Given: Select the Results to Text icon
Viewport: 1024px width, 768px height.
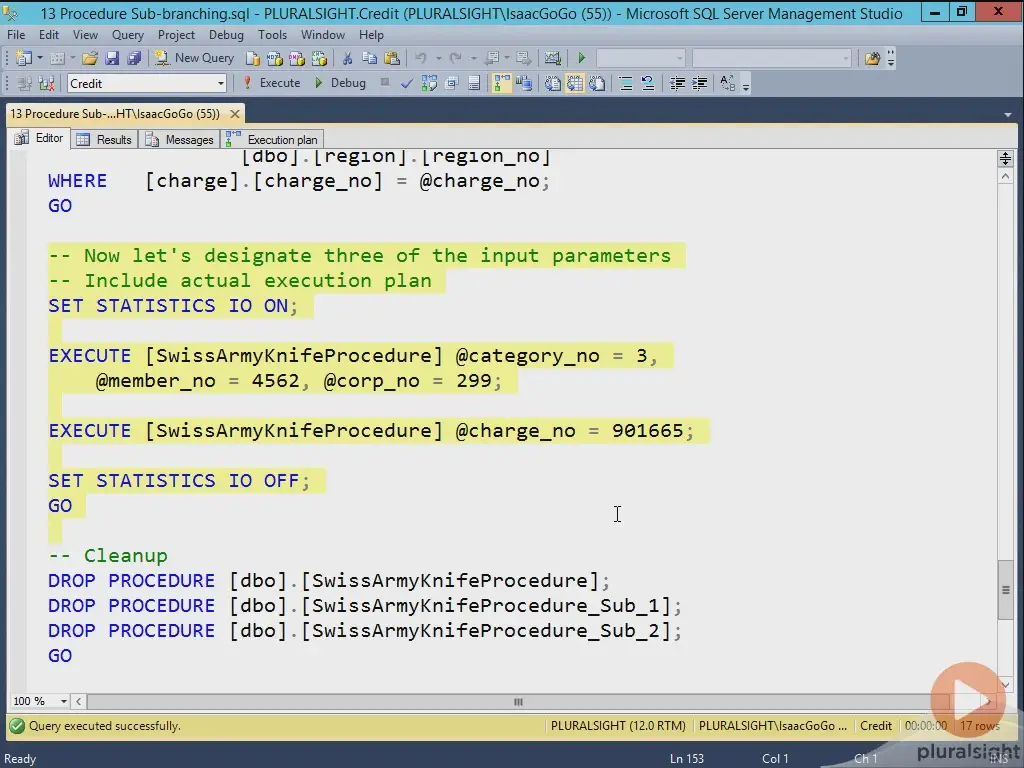Looking at the screenshot, I should click(x=553, y=83).
